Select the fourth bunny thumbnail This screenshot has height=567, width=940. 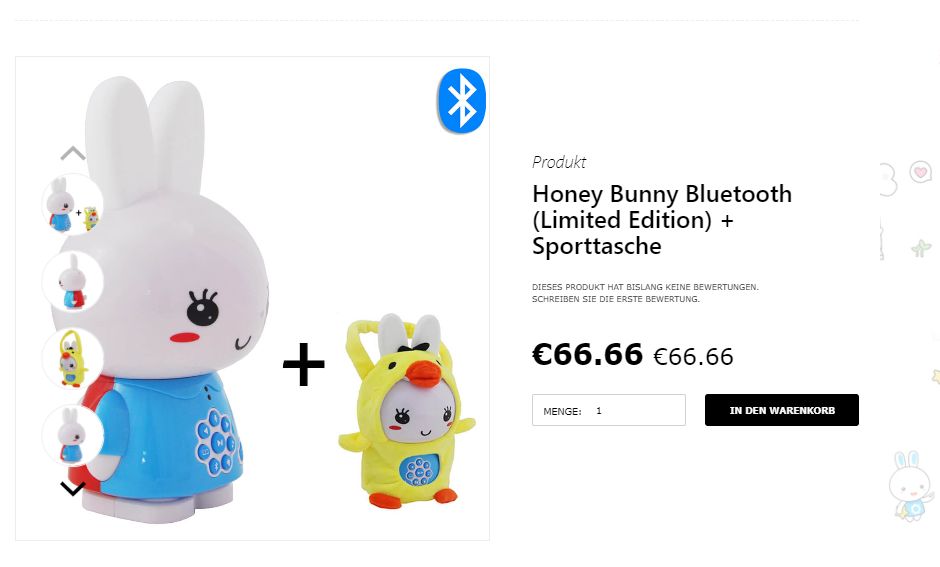pos(73,435)
